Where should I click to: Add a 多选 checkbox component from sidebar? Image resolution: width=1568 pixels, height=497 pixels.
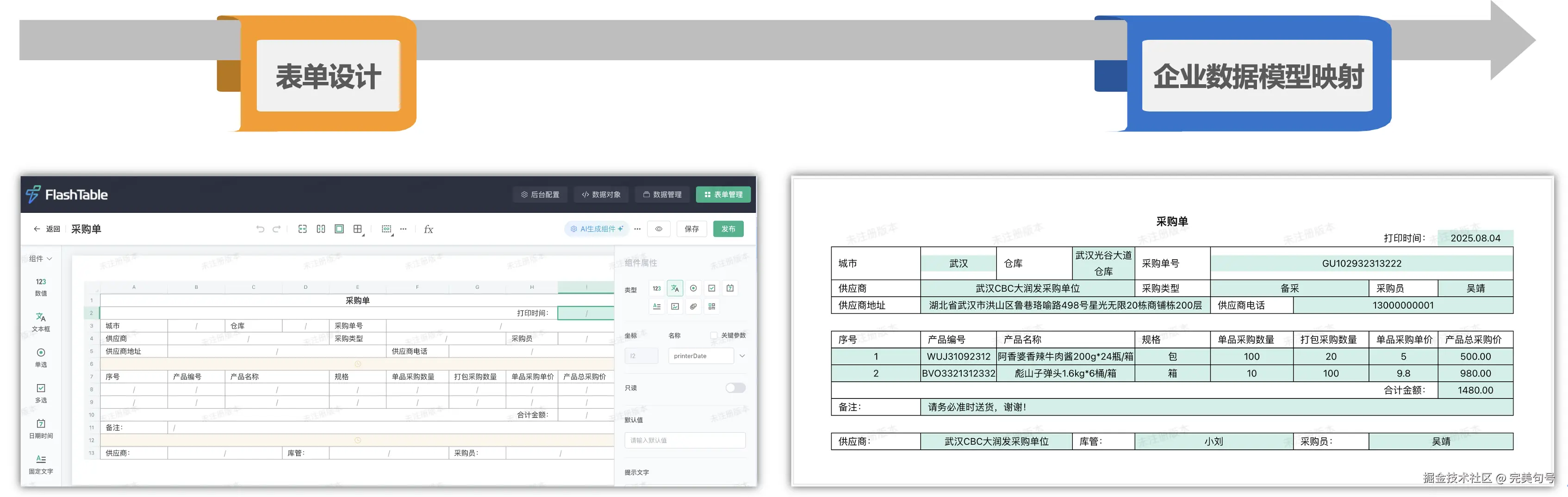tap(41, 393)
